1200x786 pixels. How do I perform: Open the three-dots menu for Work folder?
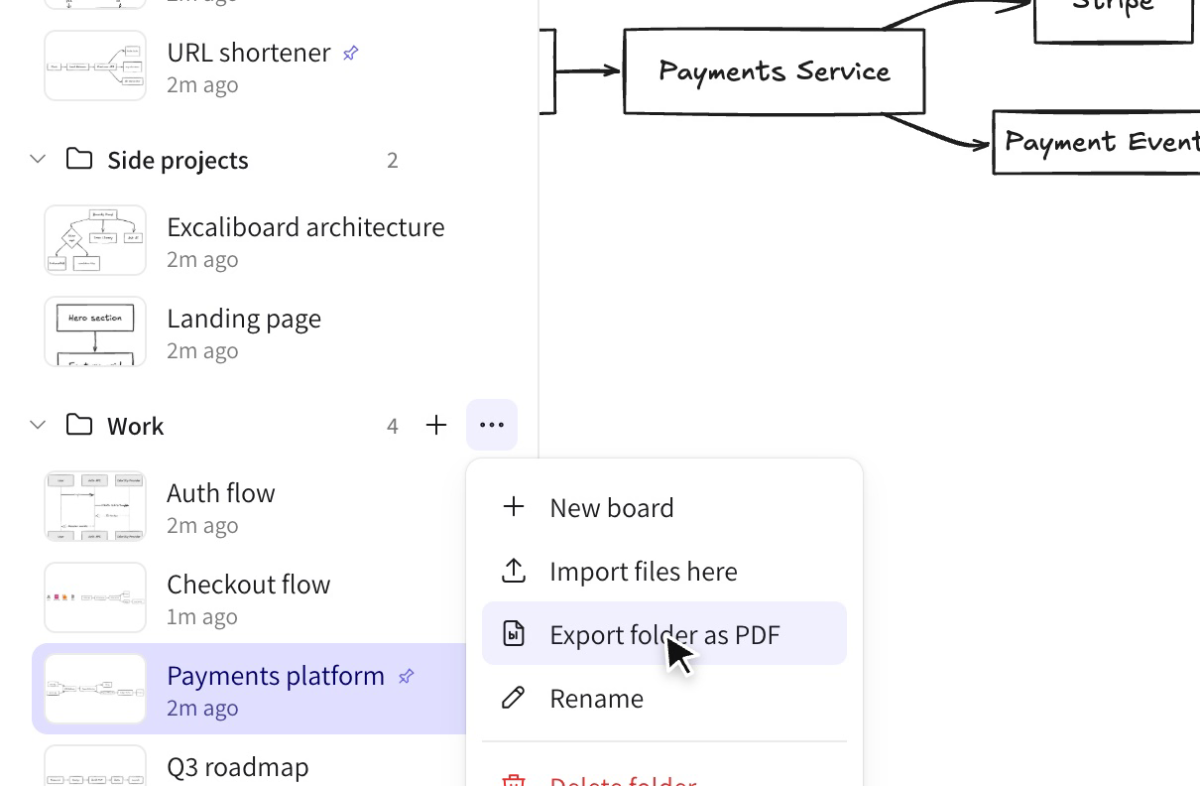492,425
